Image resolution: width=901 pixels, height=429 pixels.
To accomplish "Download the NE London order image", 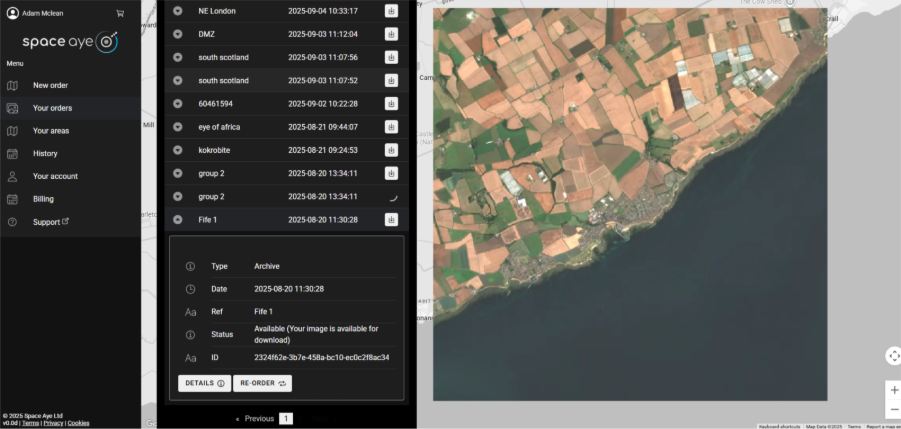I will point(391,11).
